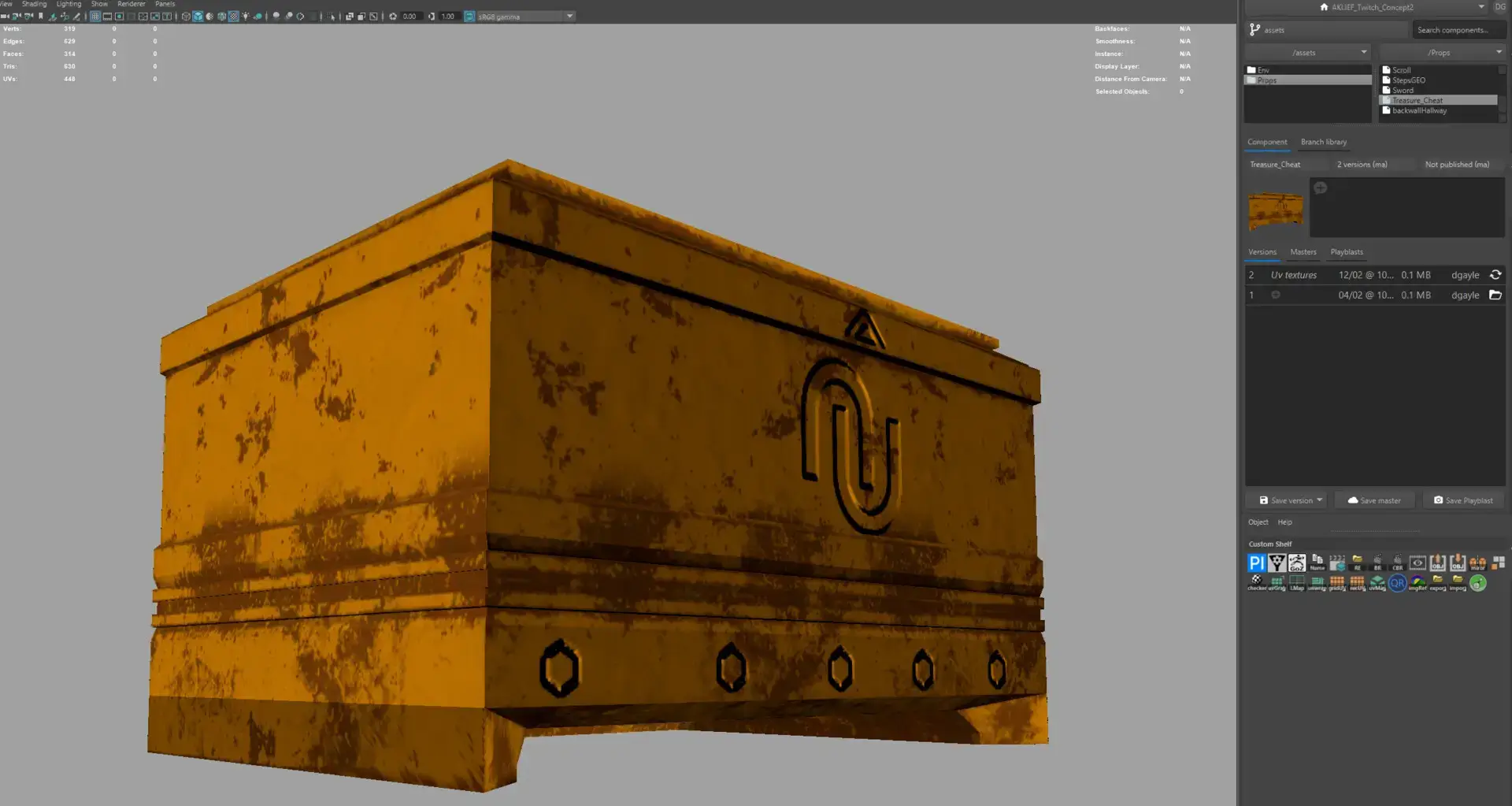The height and width of the screenshot is (806, 1512).
Task: Open the AKLIEF_Twitch_Concept2 project dropdown
Action: tap(1480, 7)
